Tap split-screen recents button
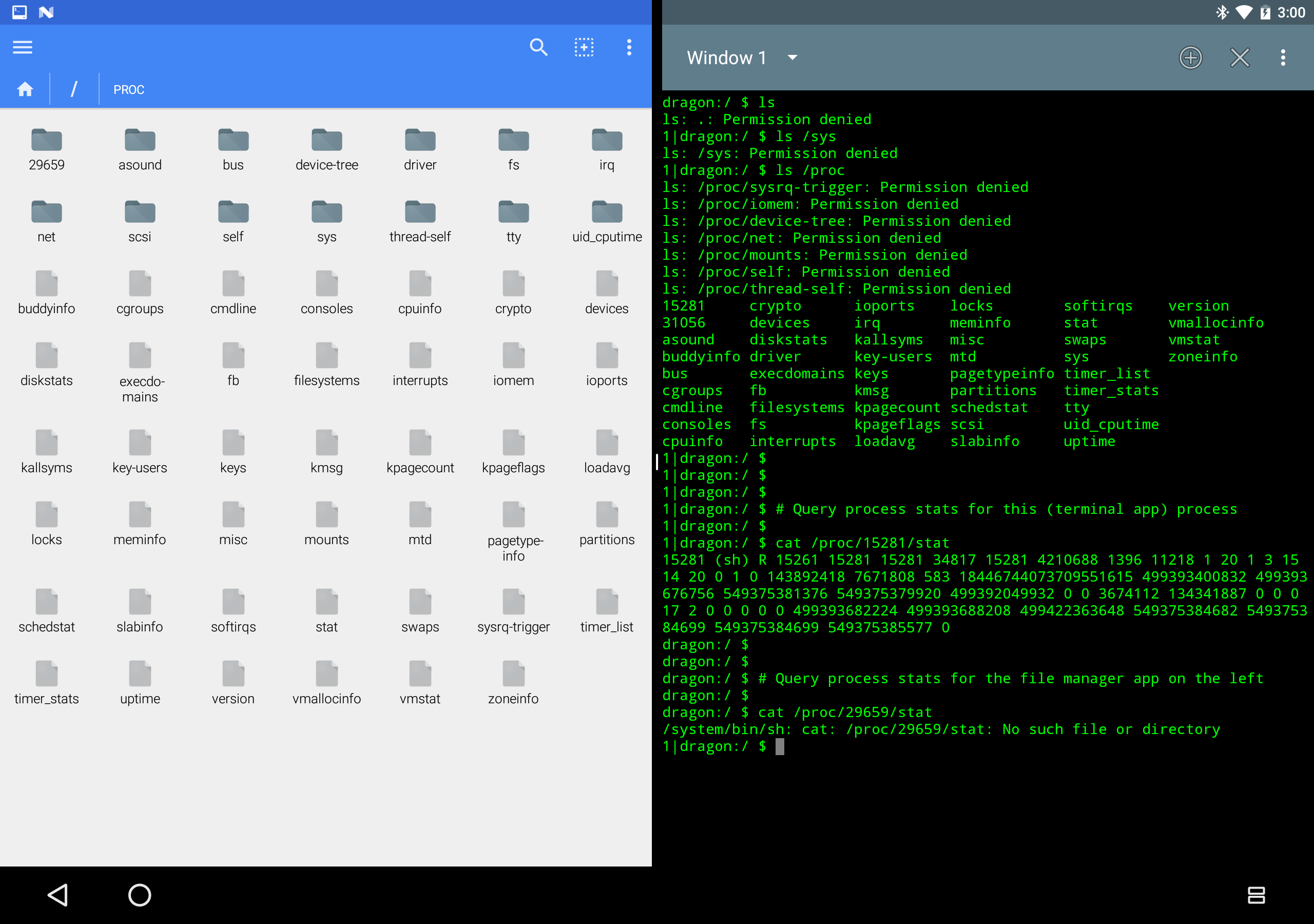This screenshot has width=1314, height=924. (1255, 895)
